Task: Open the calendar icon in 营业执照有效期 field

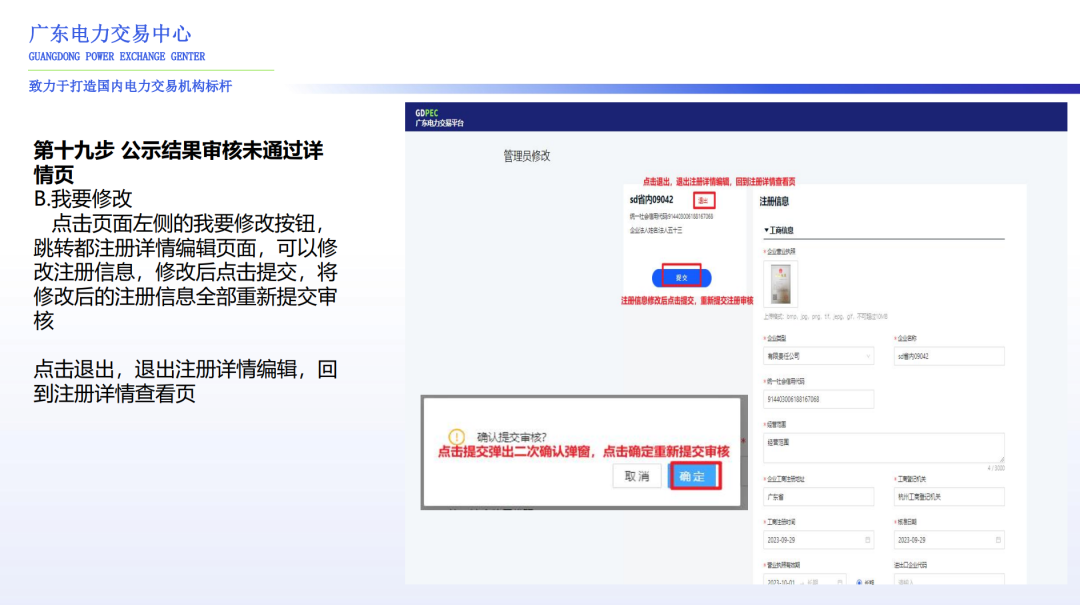Action: click(840, 581)
